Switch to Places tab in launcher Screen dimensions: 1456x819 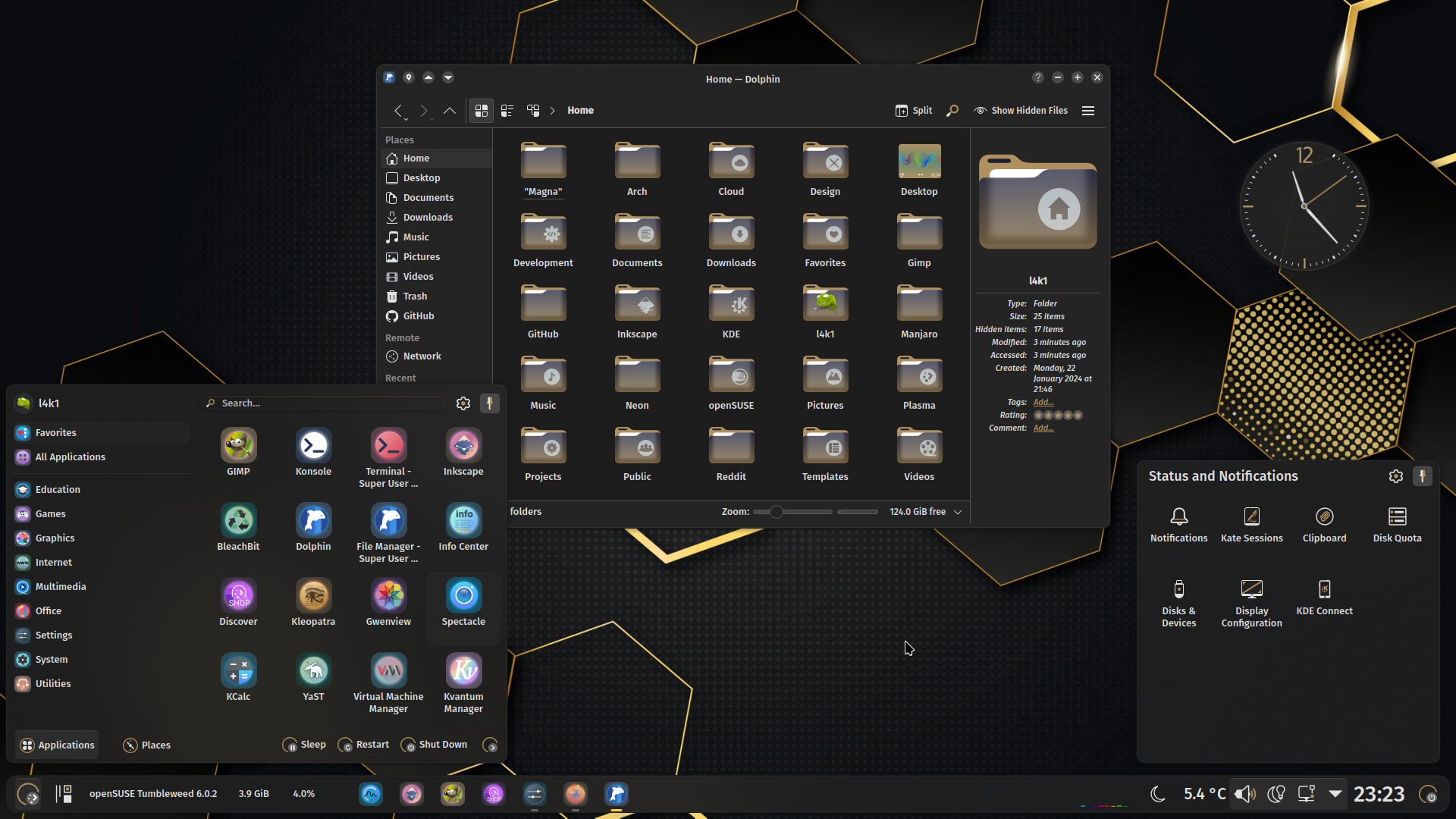pos(147,745)
